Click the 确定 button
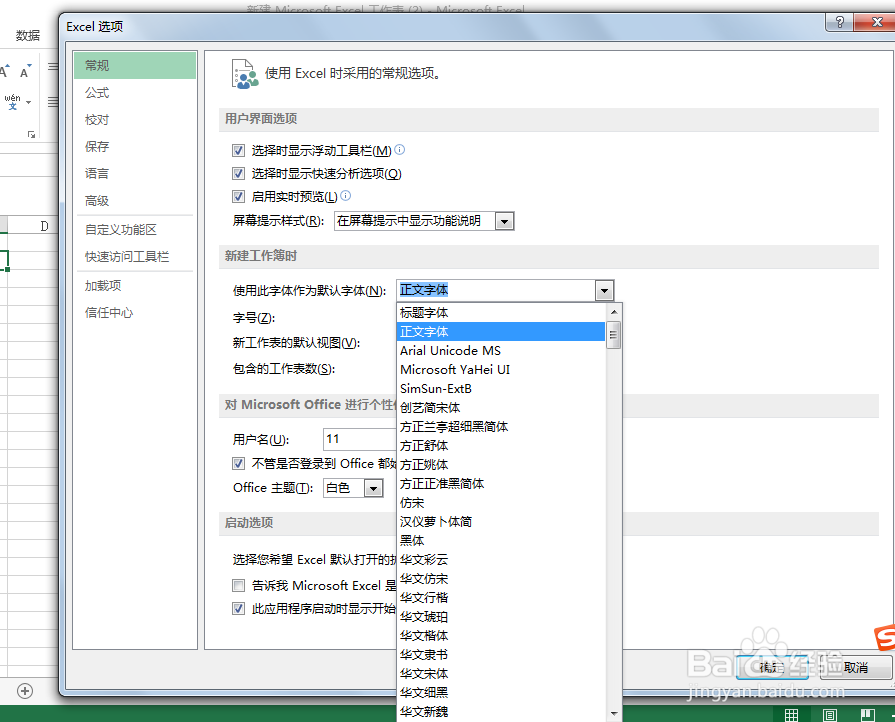Screen dimensions: 895x722 coord(772,667)
